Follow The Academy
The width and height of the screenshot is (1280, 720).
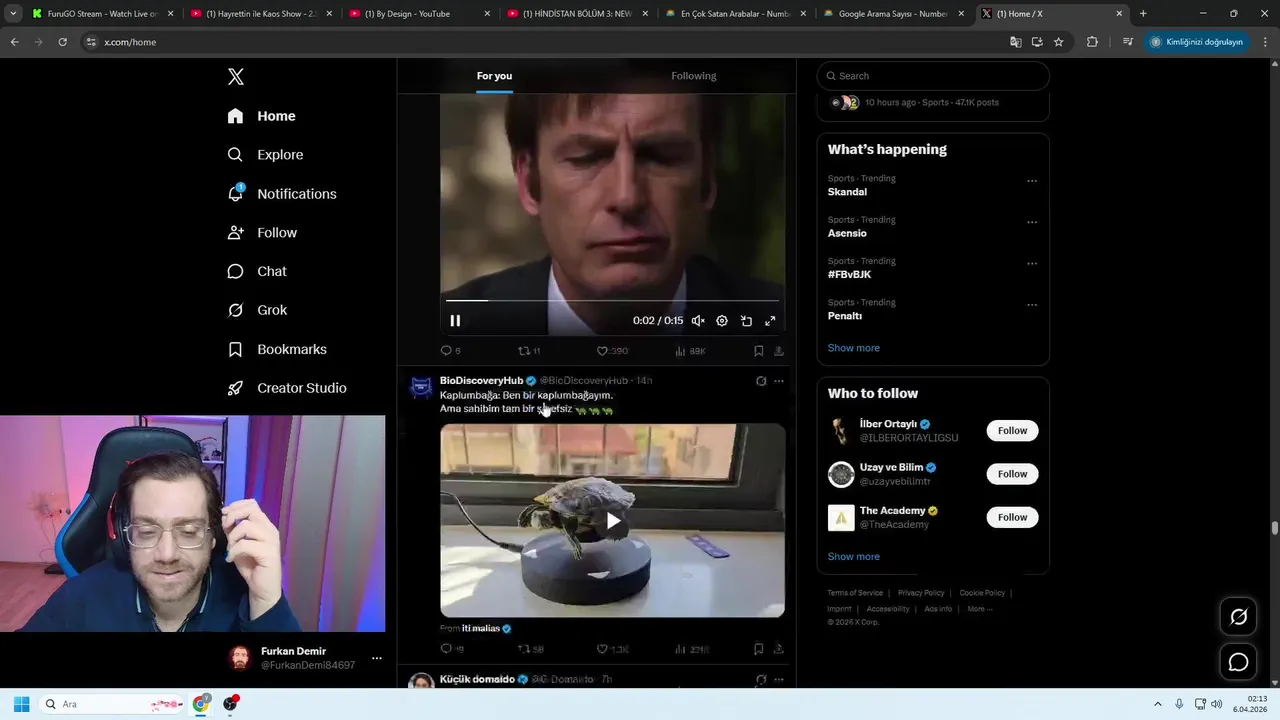pos(1012,517)
